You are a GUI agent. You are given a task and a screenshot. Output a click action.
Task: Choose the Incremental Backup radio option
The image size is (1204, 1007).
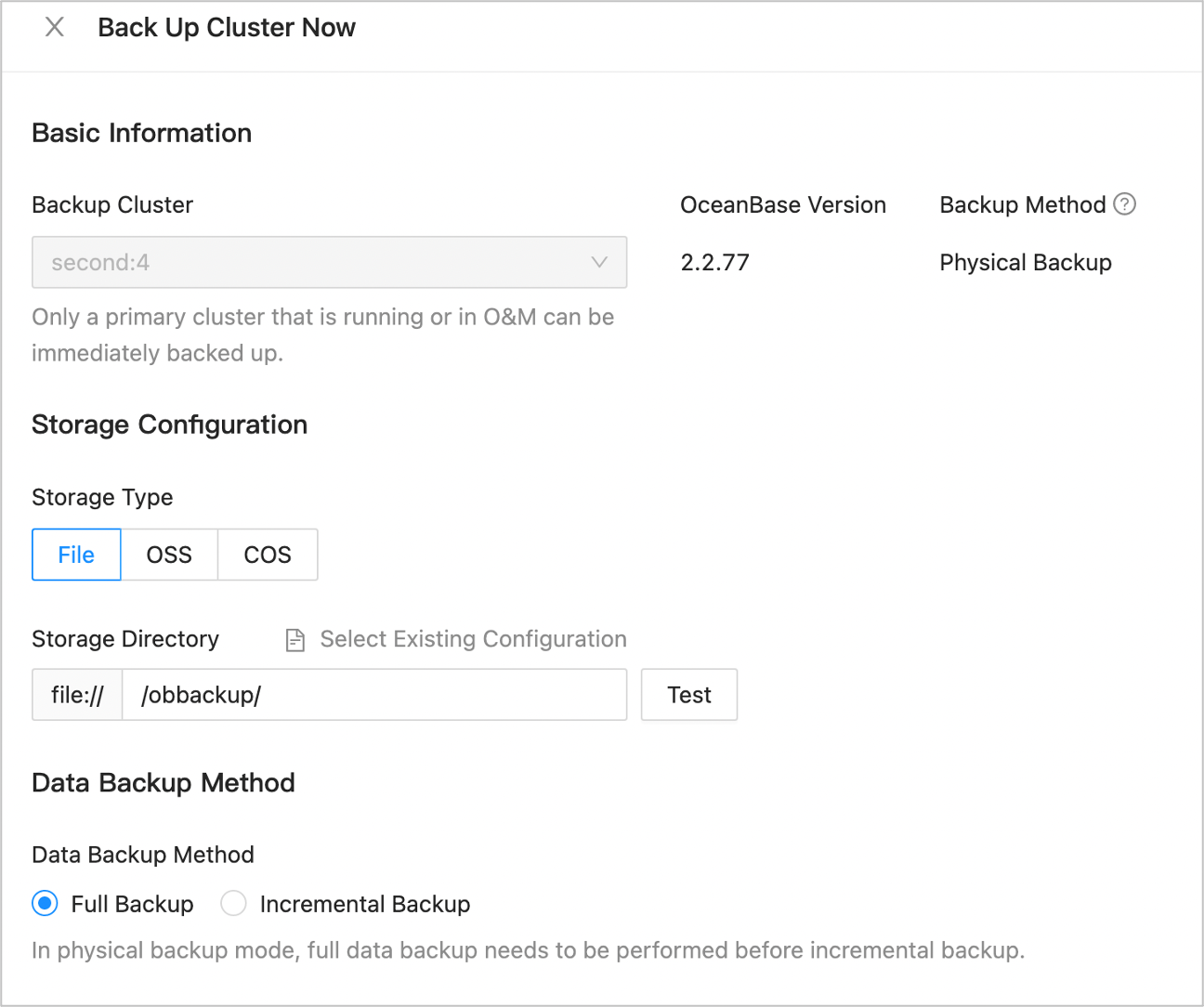[x=233, y=903]
